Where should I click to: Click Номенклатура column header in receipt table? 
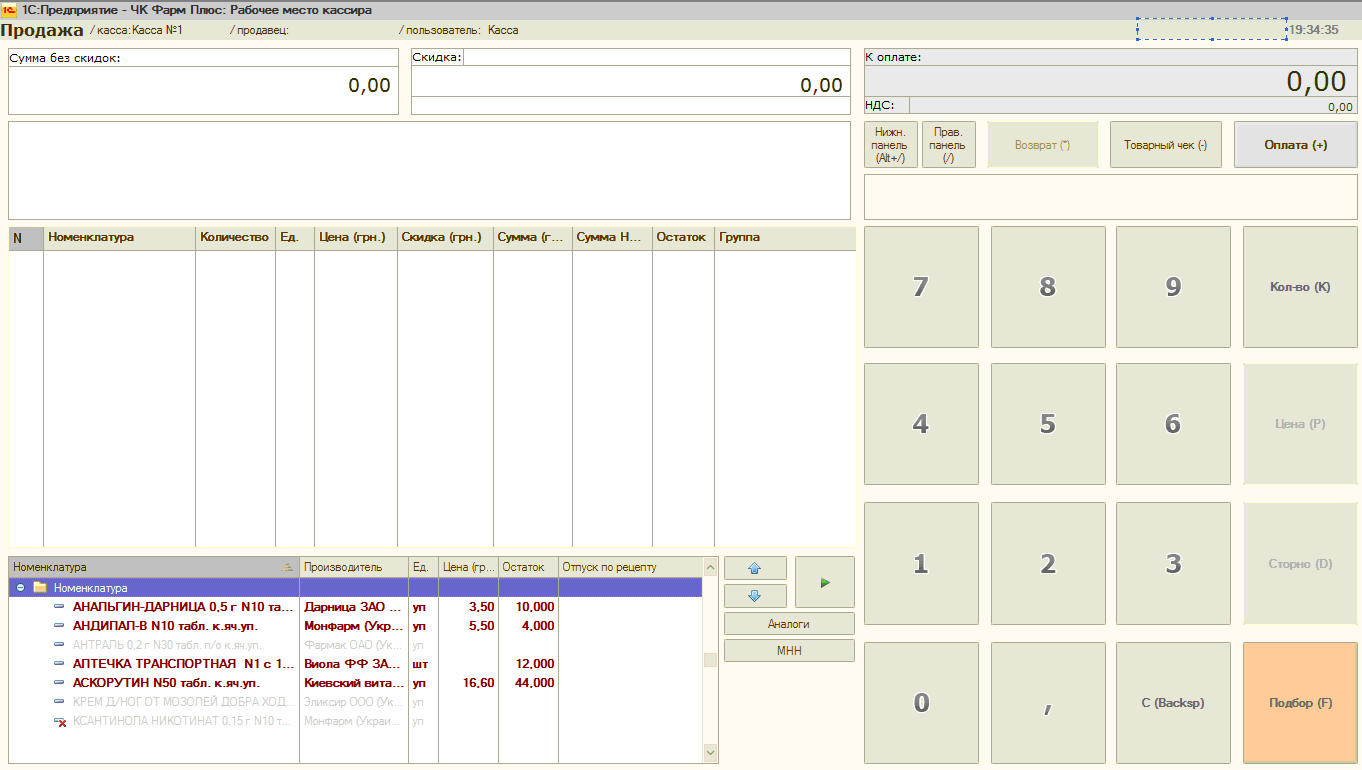point(119,238)
